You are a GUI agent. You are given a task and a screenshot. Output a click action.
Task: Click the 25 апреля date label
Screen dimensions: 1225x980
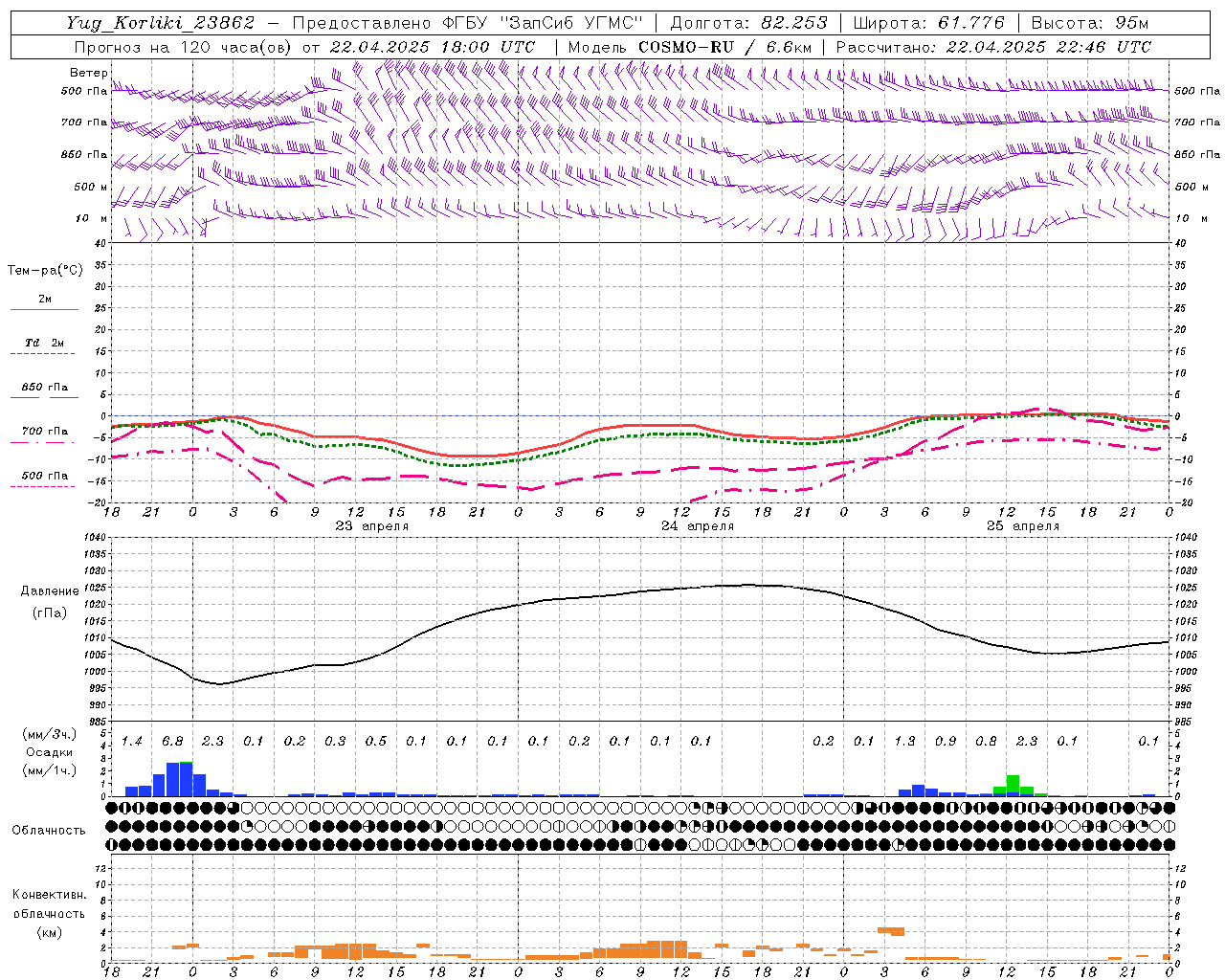[1023, 526]
